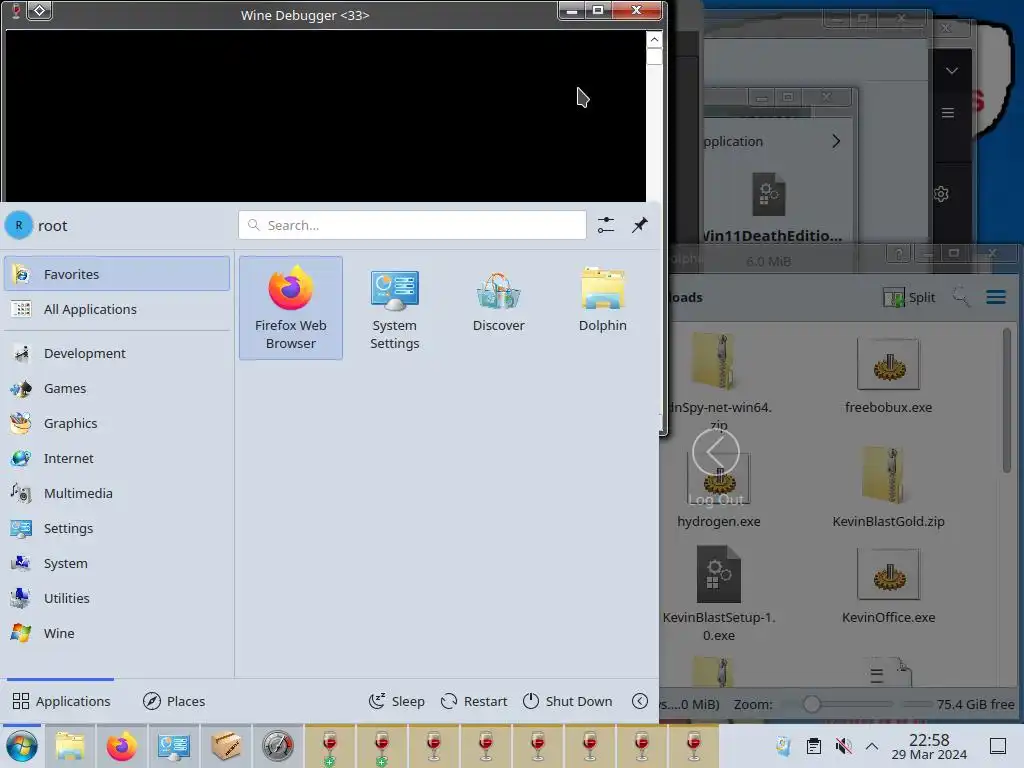1024x768 pixels.
Task: Click the root user avatar
Action: (x=19, y=225)
